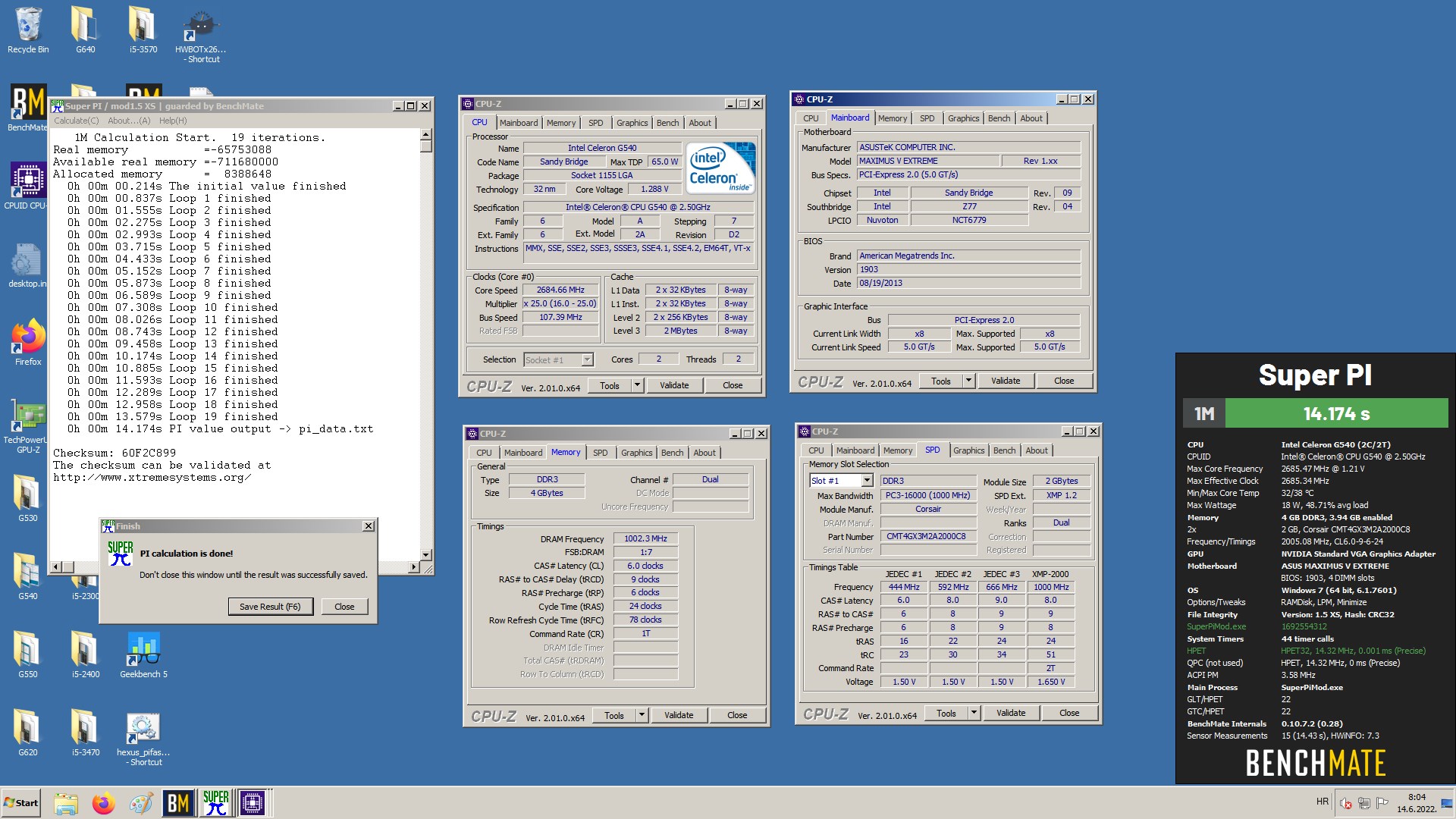Expand the Tools dropdown arrow in SPD window
This screenshot has height=819, width=1456.
pyautogui.click(x=974, y=713)
